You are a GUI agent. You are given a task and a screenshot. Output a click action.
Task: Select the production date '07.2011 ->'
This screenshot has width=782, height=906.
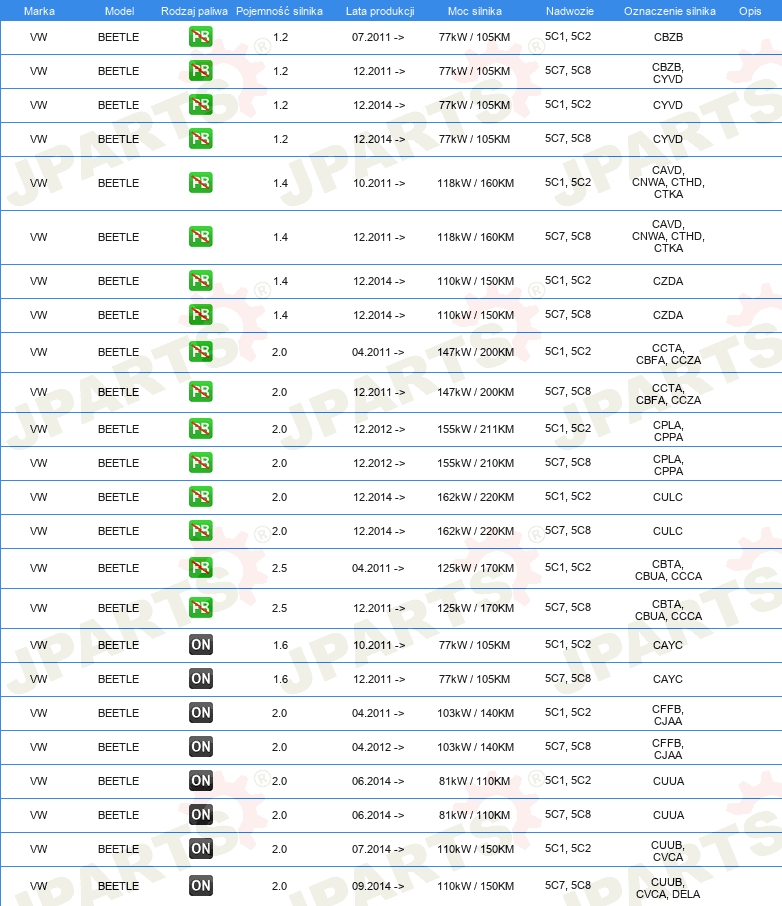(378, 37)
